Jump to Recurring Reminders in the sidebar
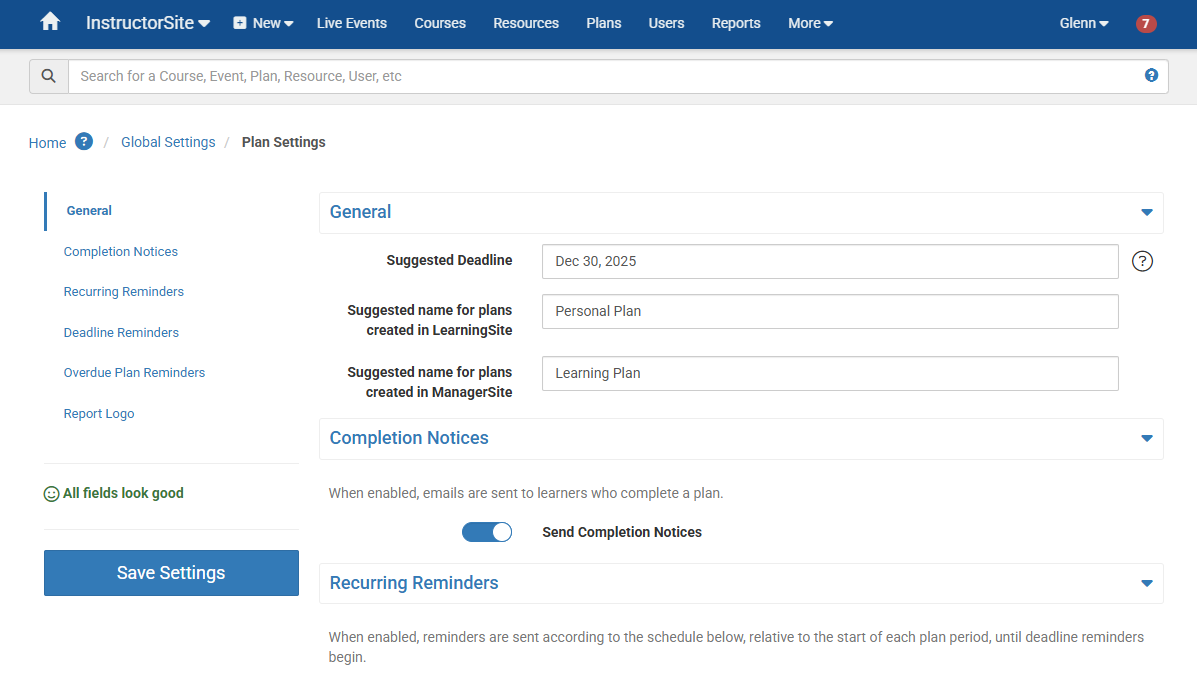 pyautogui.click(x=124, y=292)
